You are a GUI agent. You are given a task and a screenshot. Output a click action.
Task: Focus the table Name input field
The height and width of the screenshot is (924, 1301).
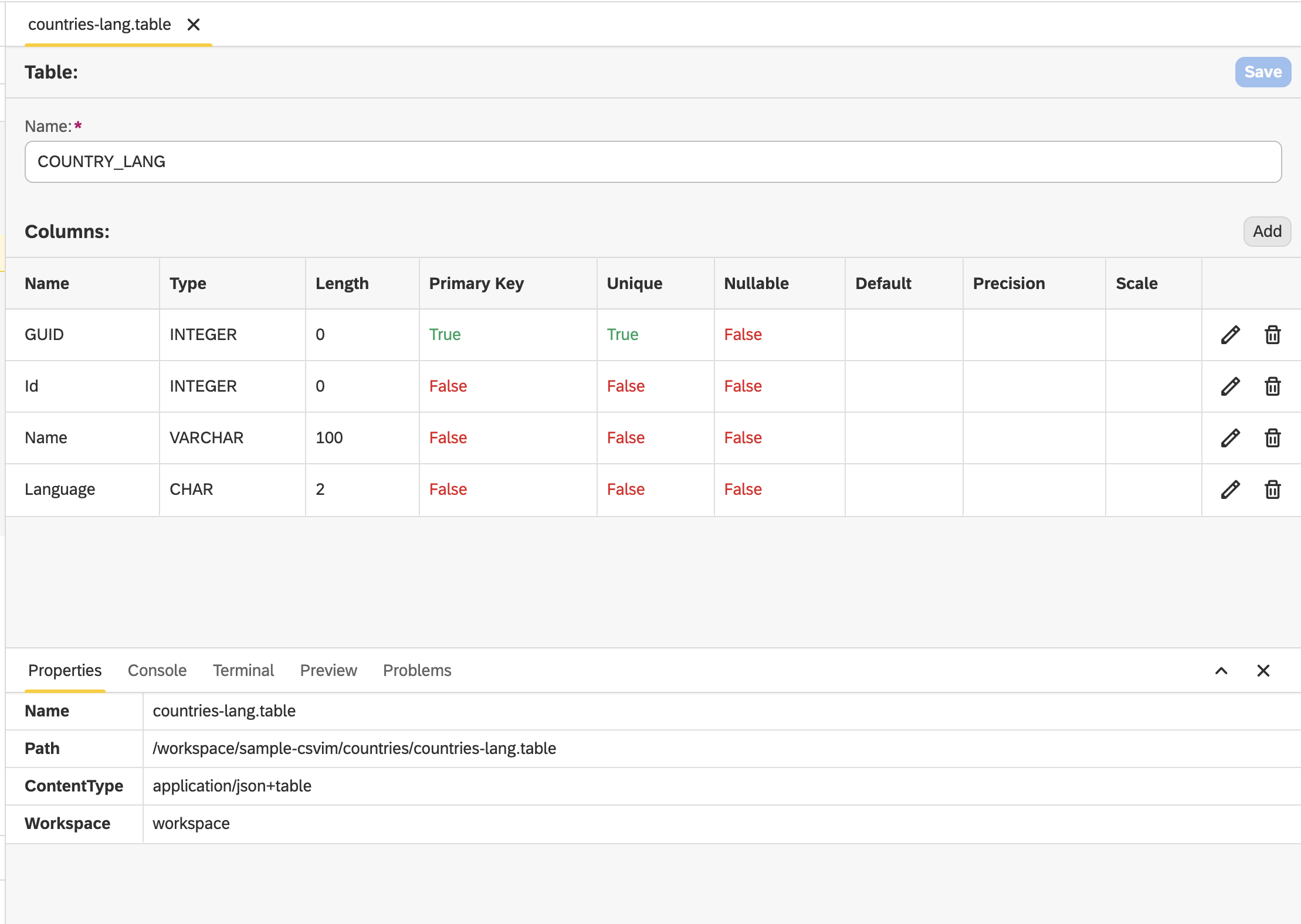click(653, 162)
